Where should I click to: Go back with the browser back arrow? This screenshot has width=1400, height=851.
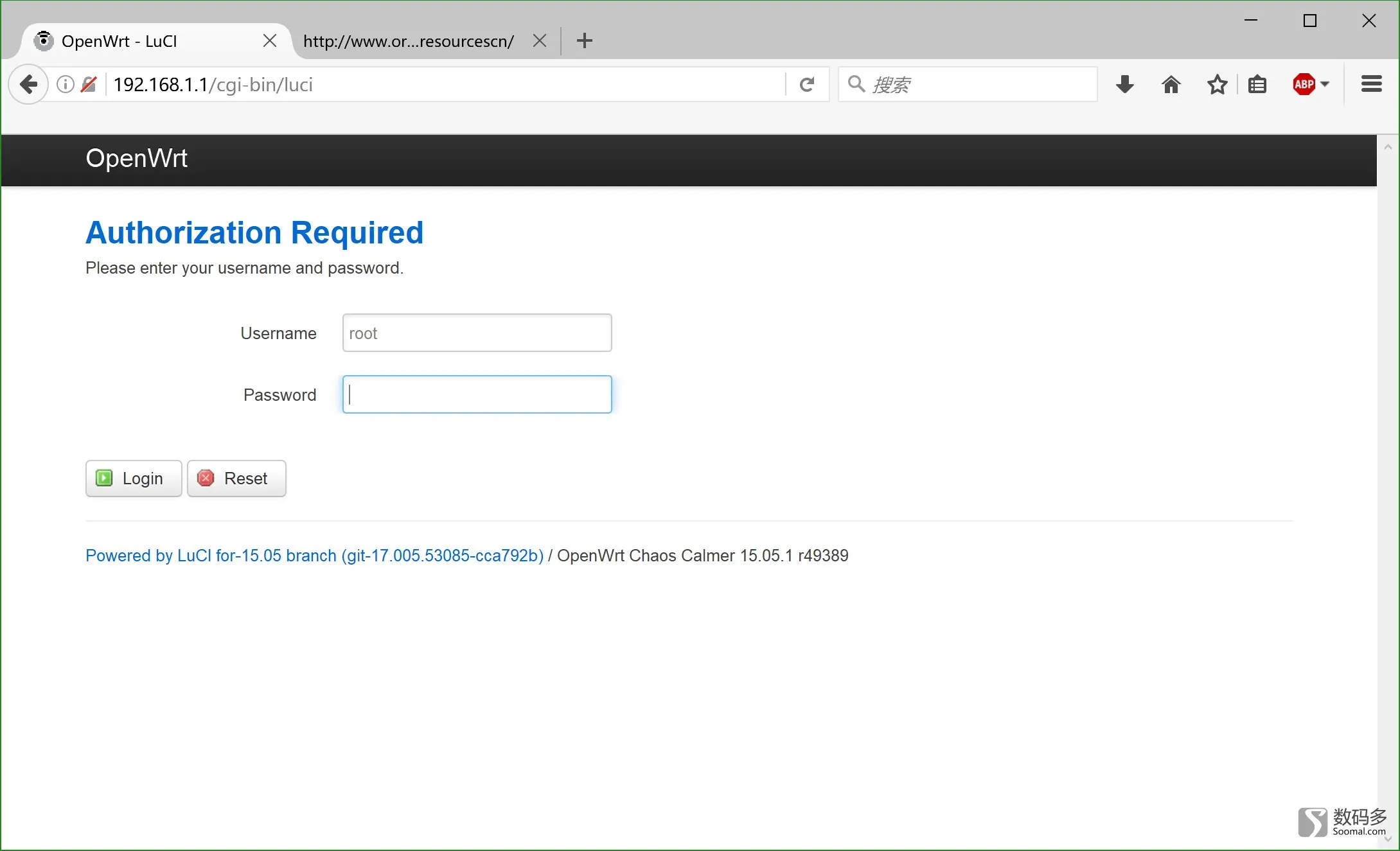(x=29, y=84)
